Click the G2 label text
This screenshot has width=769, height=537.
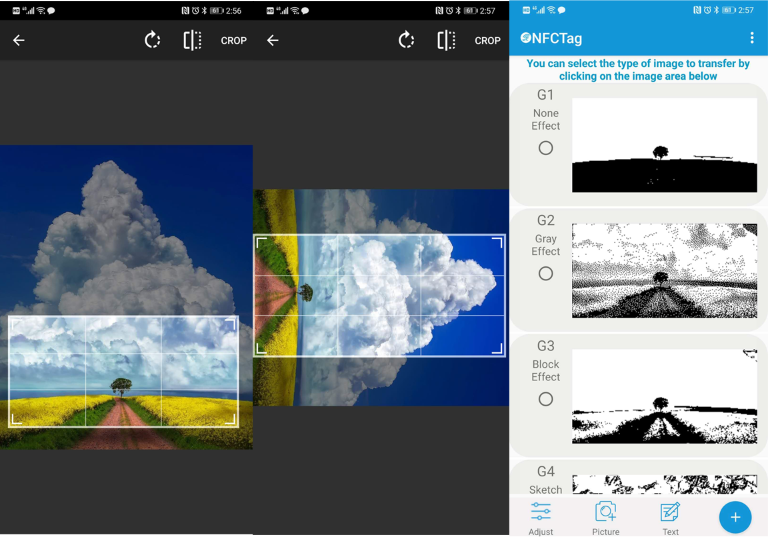pos(545,220)
